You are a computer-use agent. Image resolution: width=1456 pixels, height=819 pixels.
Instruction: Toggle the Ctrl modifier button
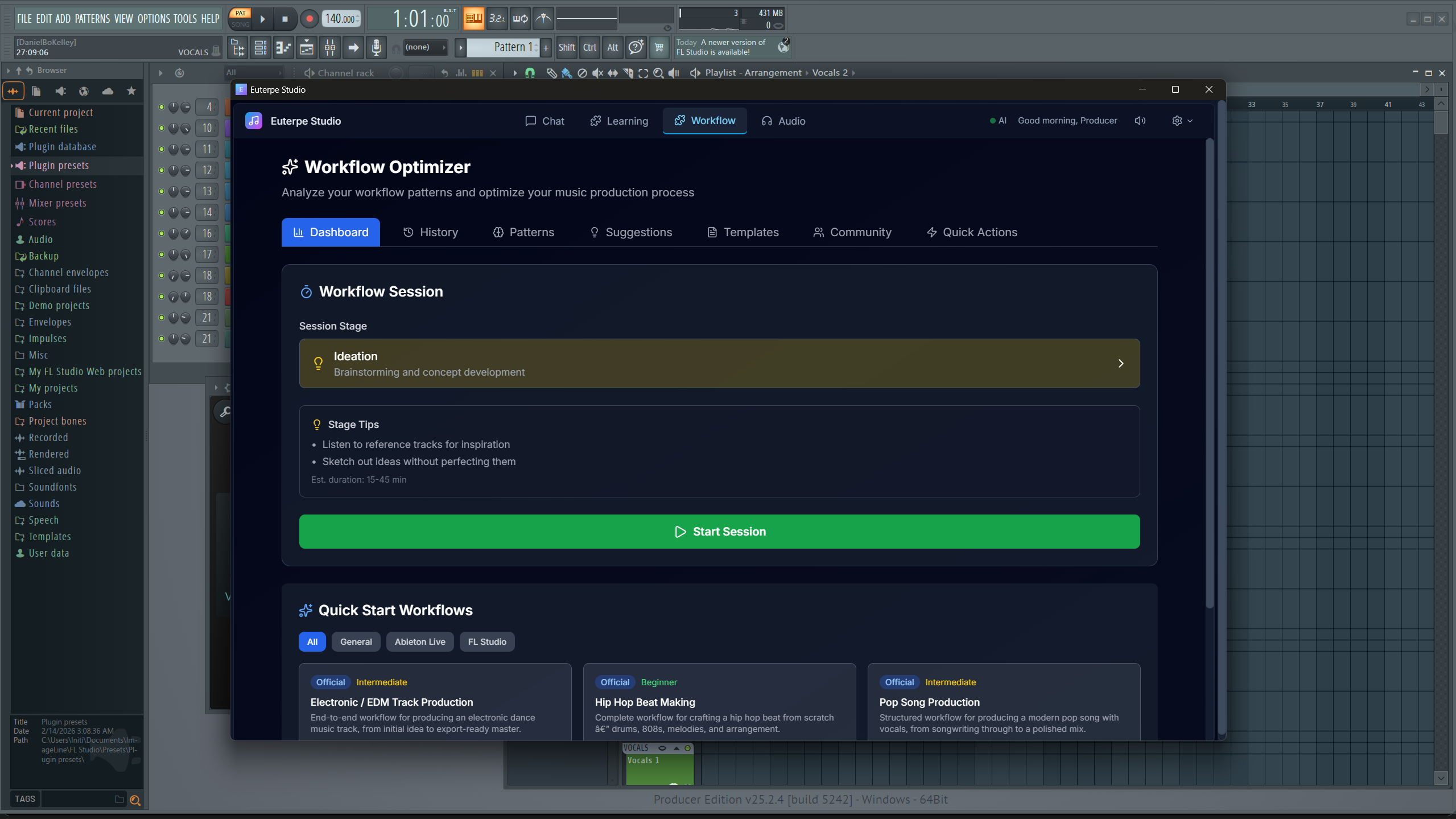coord(590,47)
